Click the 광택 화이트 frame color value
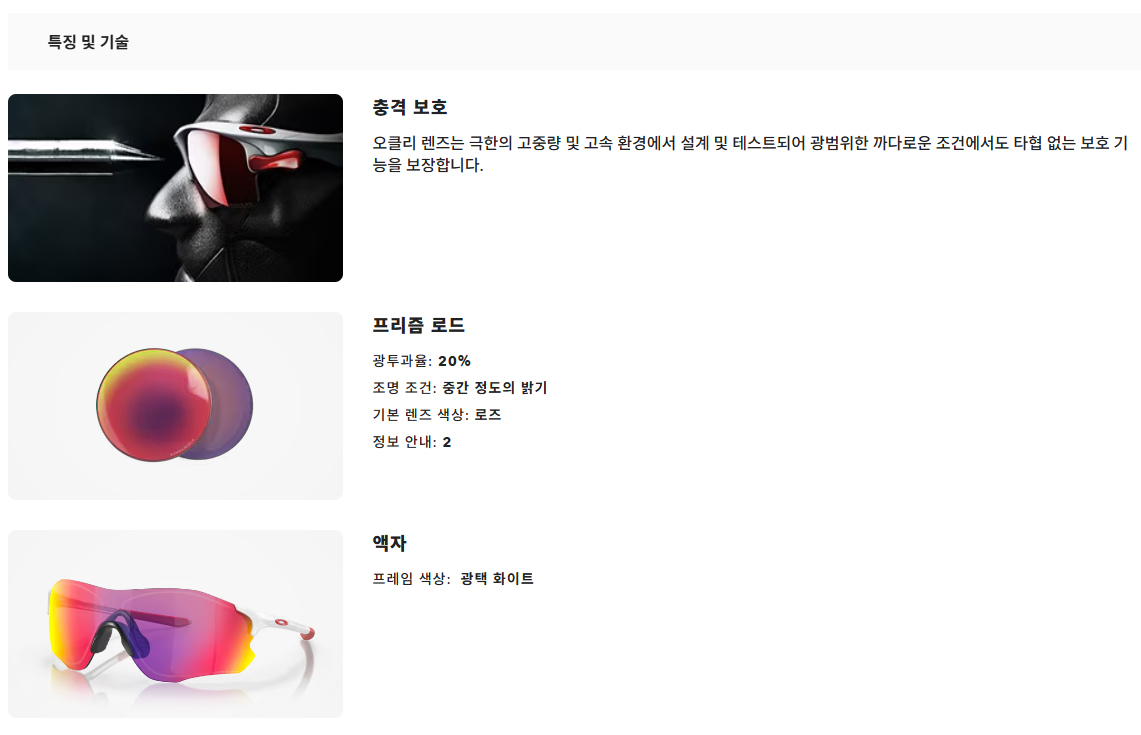 [497, 579]
